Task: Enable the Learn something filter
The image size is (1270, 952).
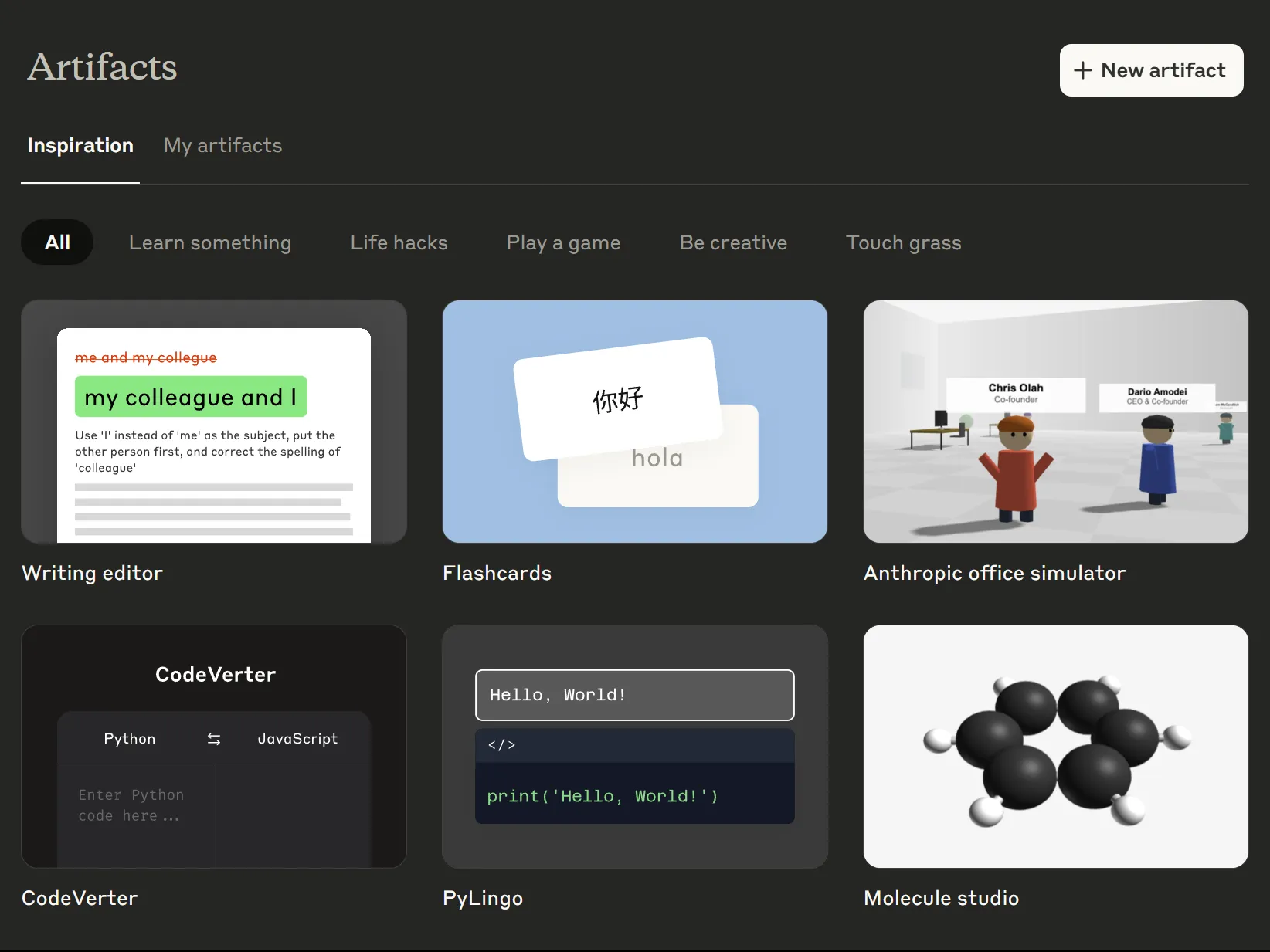Action: 210,242
